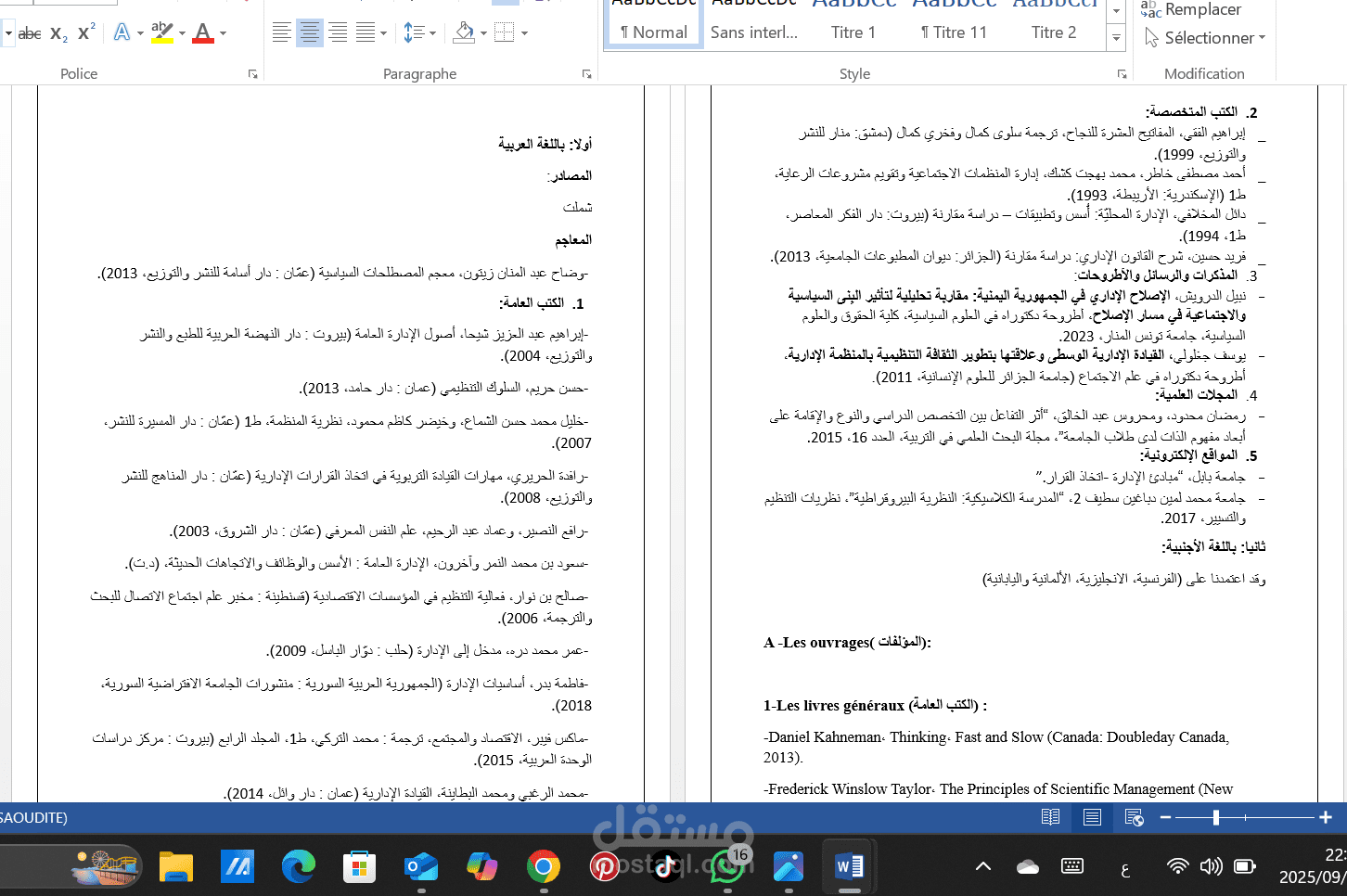Open WhatsApp from taskbar

coord(726,866)
